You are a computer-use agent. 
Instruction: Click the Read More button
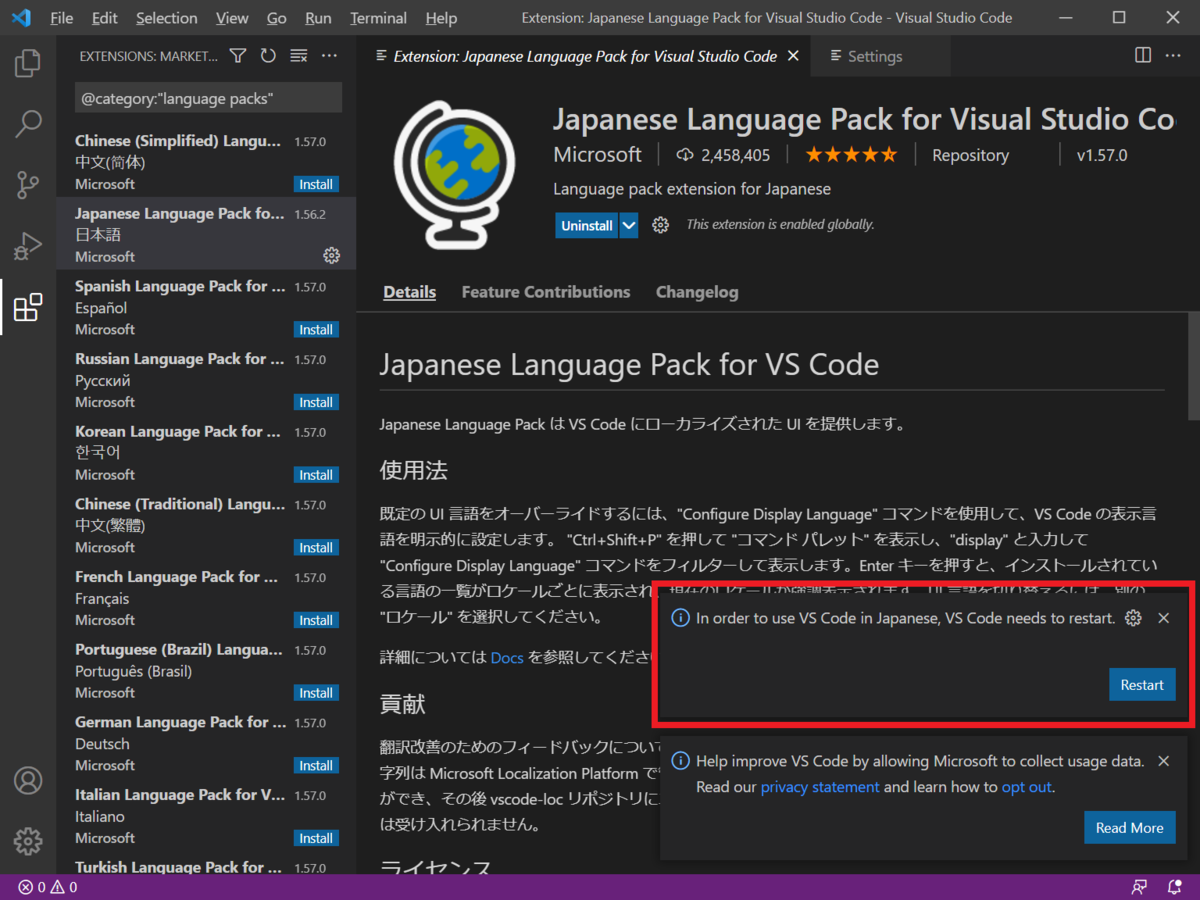pos(1129,828)
